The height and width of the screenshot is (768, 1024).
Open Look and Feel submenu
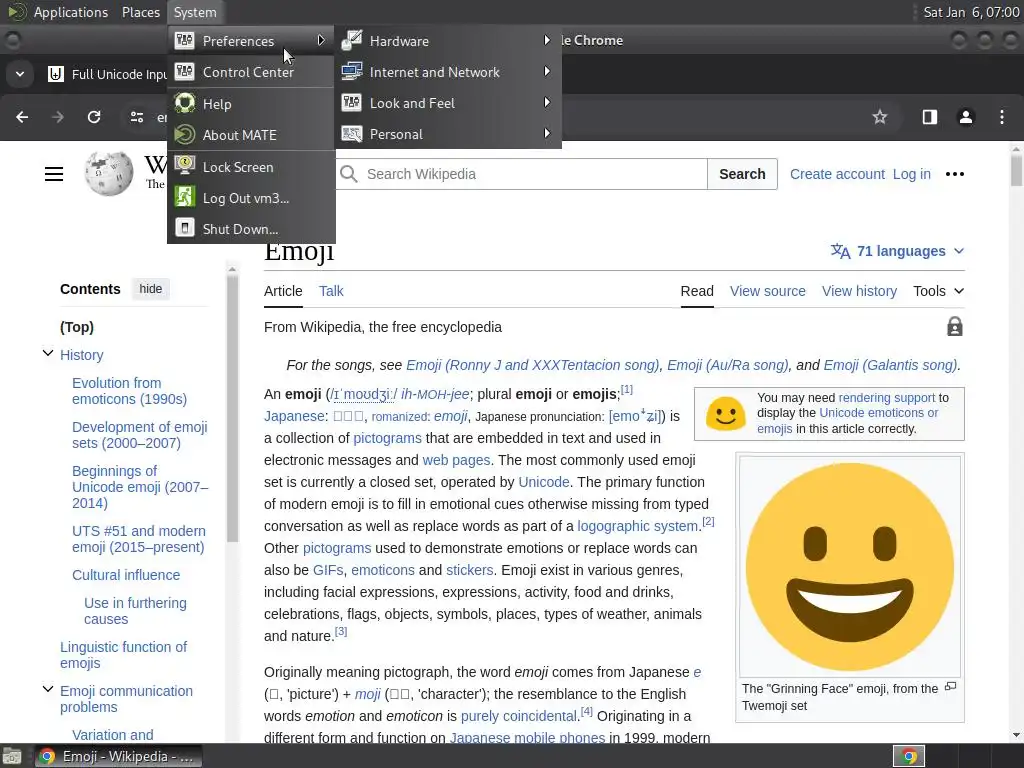coord(448,103)
